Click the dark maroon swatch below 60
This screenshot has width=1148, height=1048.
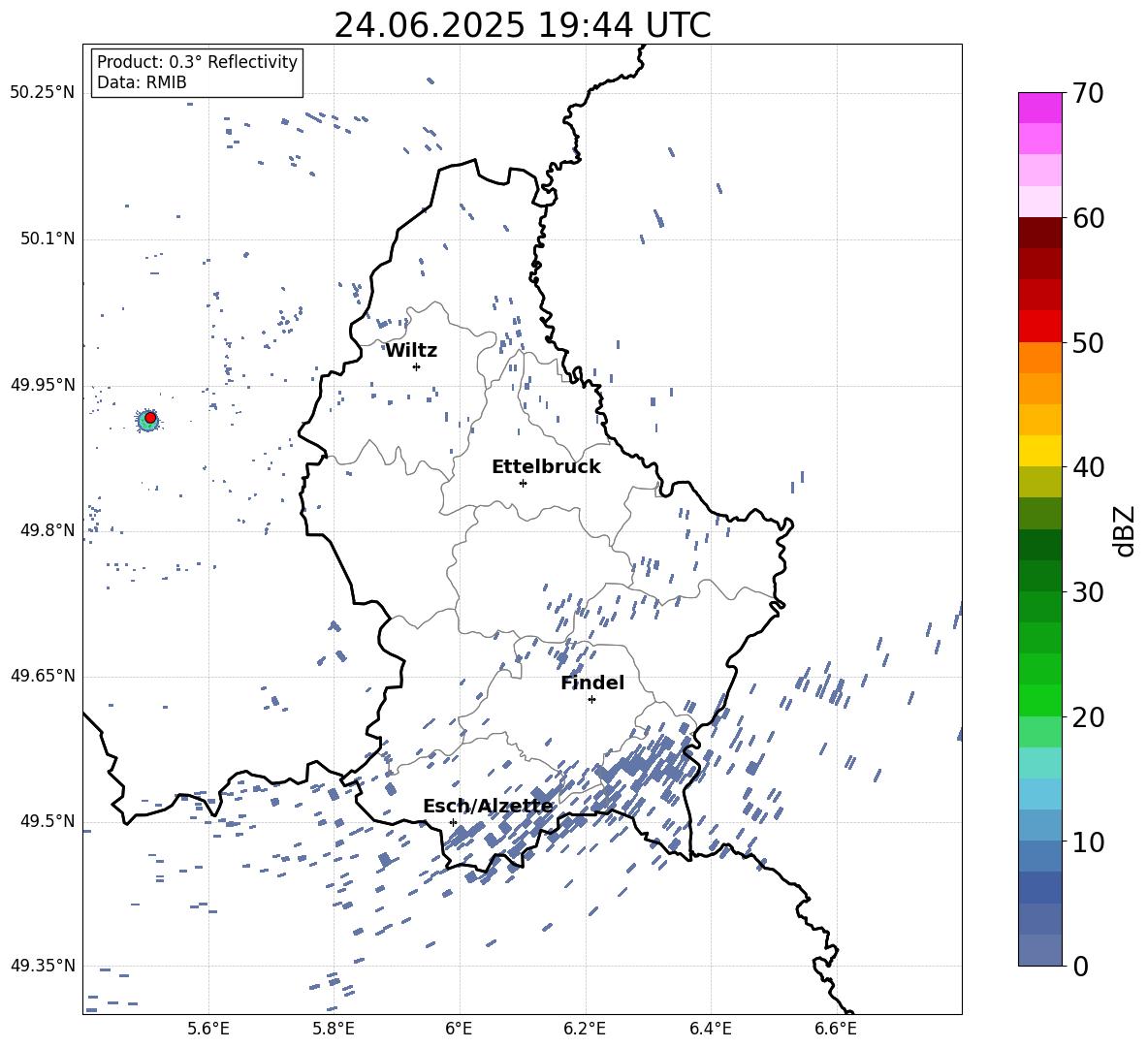pos(1040,233)
